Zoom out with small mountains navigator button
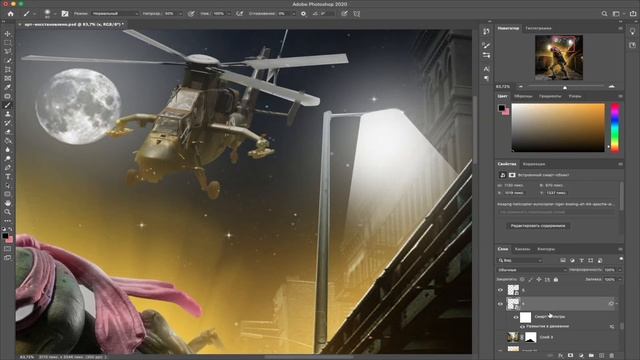The image size is (640, 360). [520, 87]
